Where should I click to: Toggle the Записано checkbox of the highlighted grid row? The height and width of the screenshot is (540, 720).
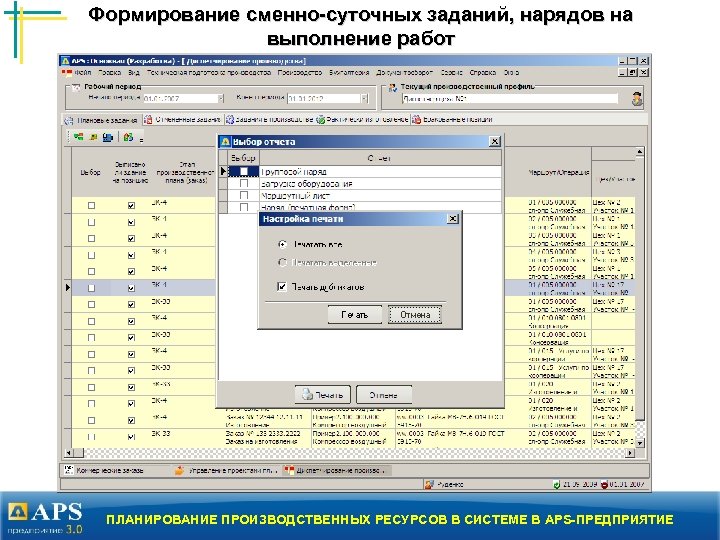[x=131, y=288]
